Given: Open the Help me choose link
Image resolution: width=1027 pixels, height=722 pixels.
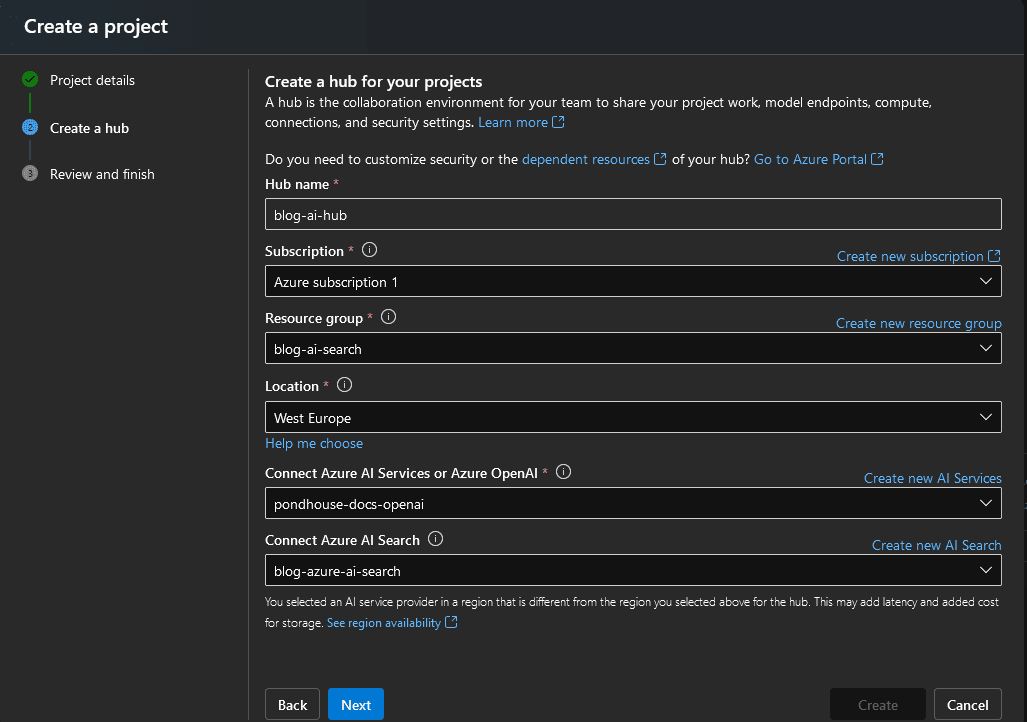Looking at the screenshot, I should click(x=313, y=443).
